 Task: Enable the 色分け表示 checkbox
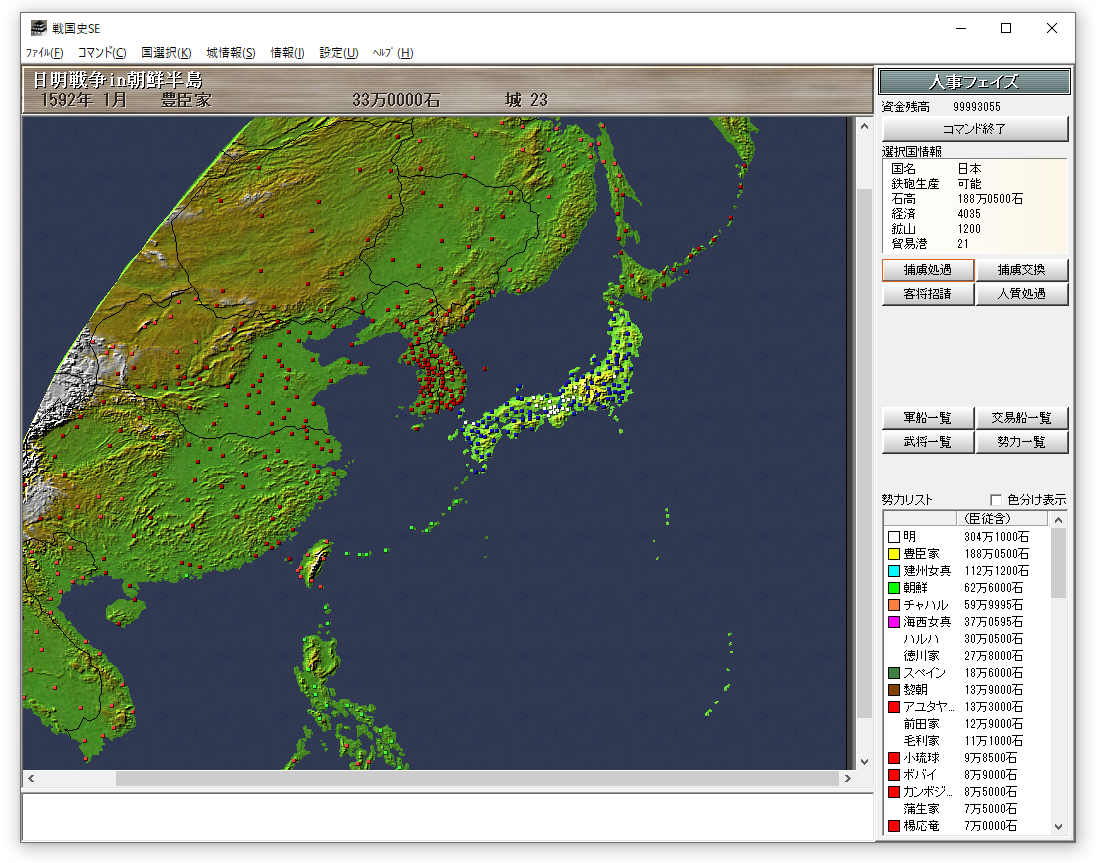996,500
